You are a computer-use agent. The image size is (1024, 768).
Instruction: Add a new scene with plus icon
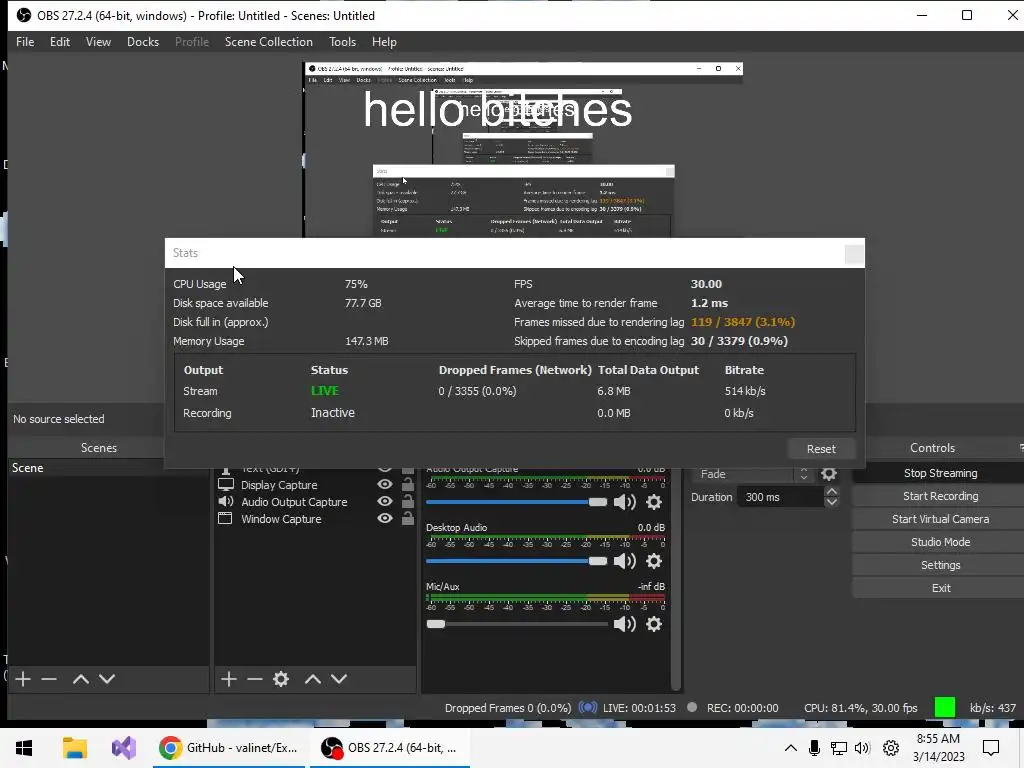coord(23,679)
